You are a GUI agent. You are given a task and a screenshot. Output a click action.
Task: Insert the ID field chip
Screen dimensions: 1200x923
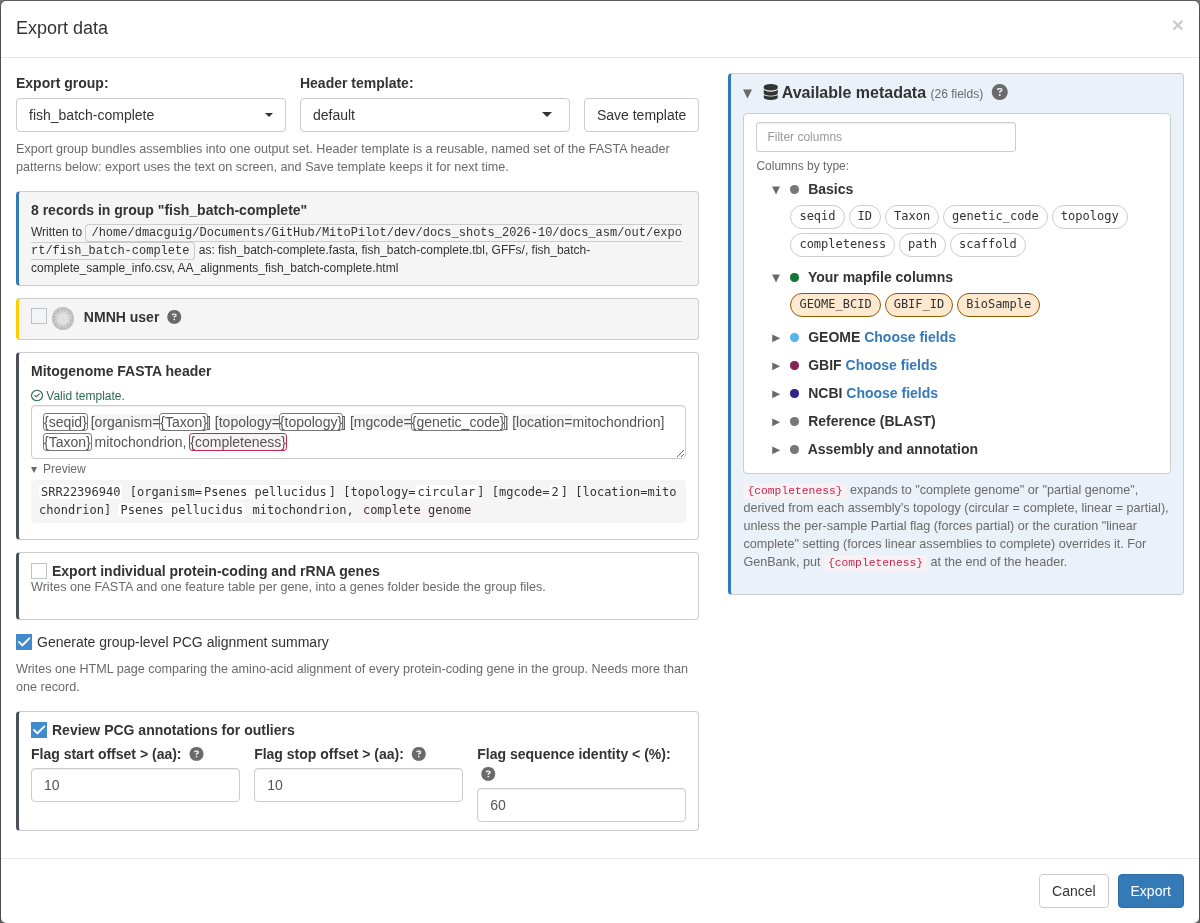pyautogui.click(x=865, y=217)
